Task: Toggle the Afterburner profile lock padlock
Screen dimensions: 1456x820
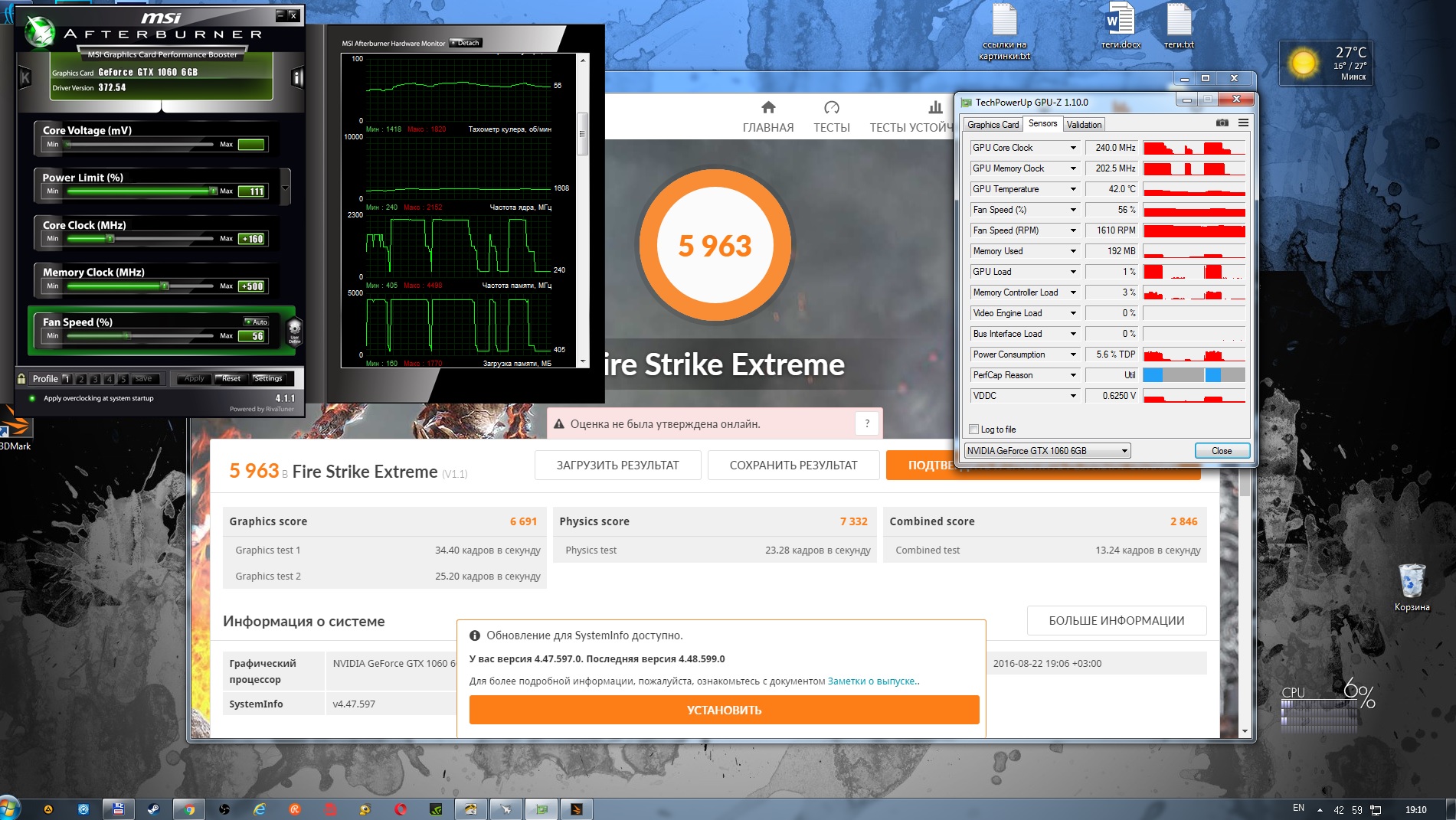Action: point(21,378)
